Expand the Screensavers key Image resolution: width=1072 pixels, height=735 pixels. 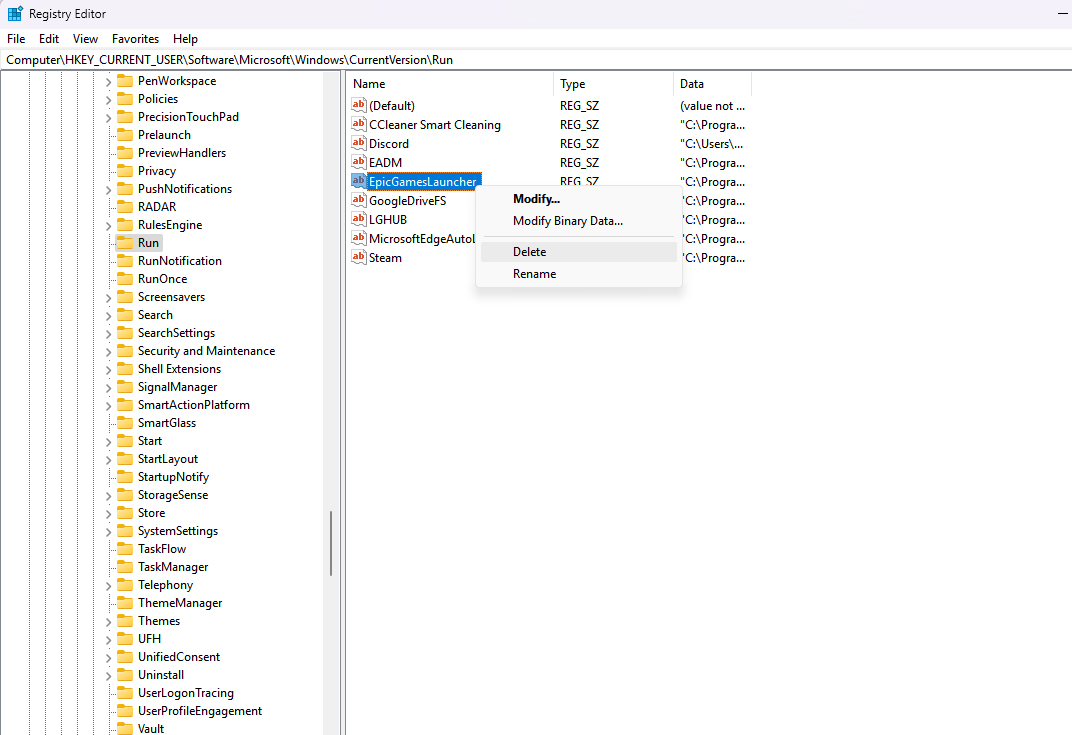tap(108, 297)
